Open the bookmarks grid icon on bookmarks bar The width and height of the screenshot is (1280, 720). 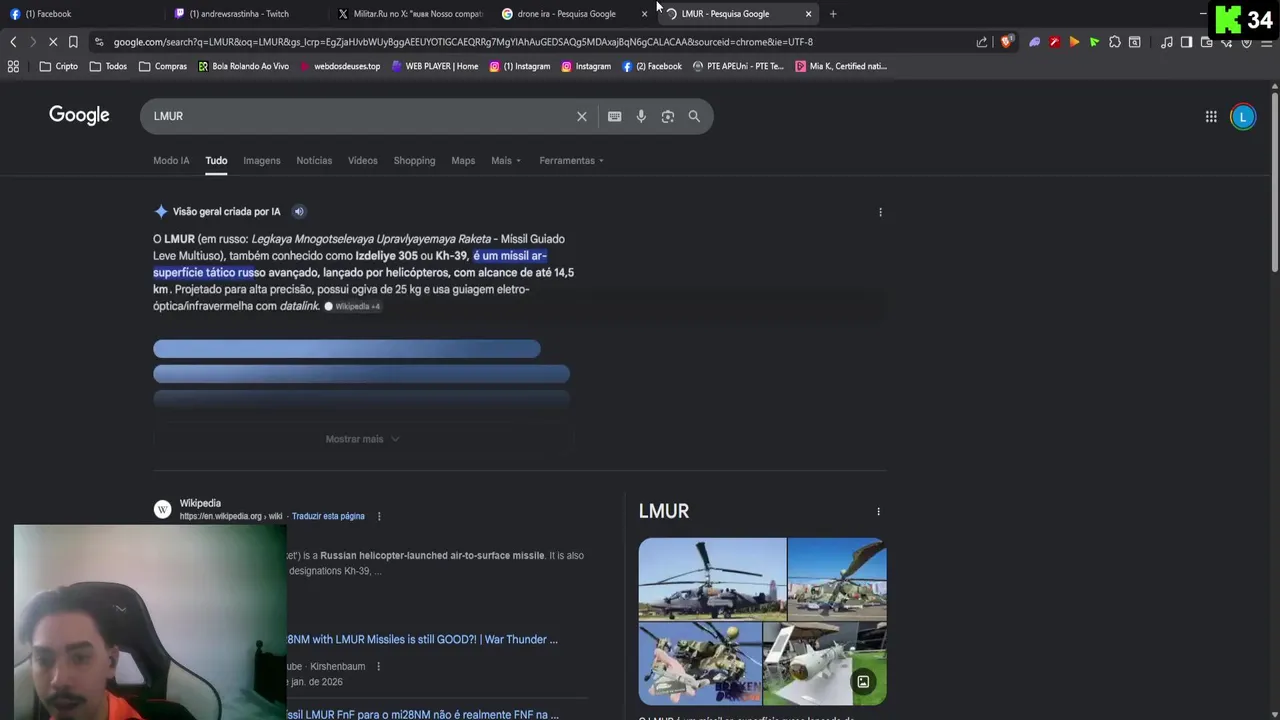click(13, 66)
